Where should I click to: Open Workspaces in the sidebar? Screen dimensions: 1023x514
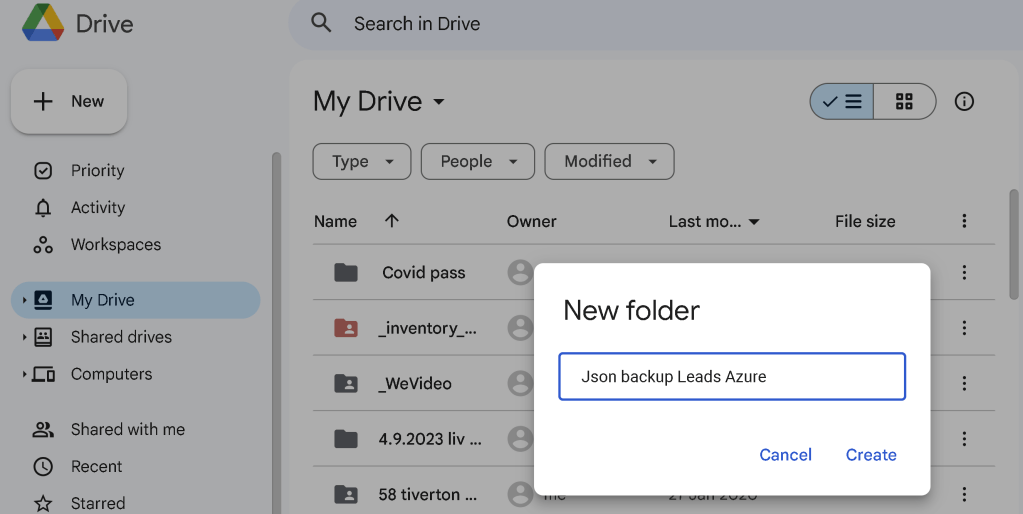pyautogui.click(x=116, y=245)
